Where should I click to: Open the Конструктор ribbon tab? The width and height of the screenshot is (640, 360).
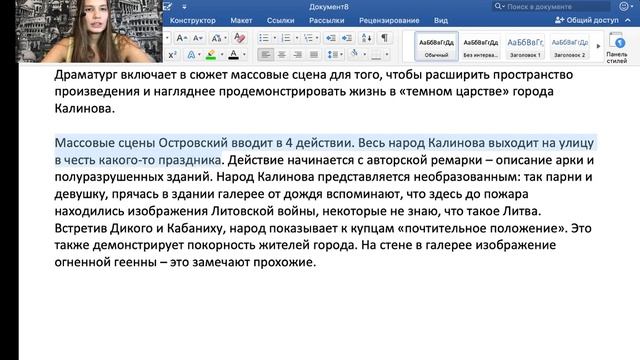[193, 20]
